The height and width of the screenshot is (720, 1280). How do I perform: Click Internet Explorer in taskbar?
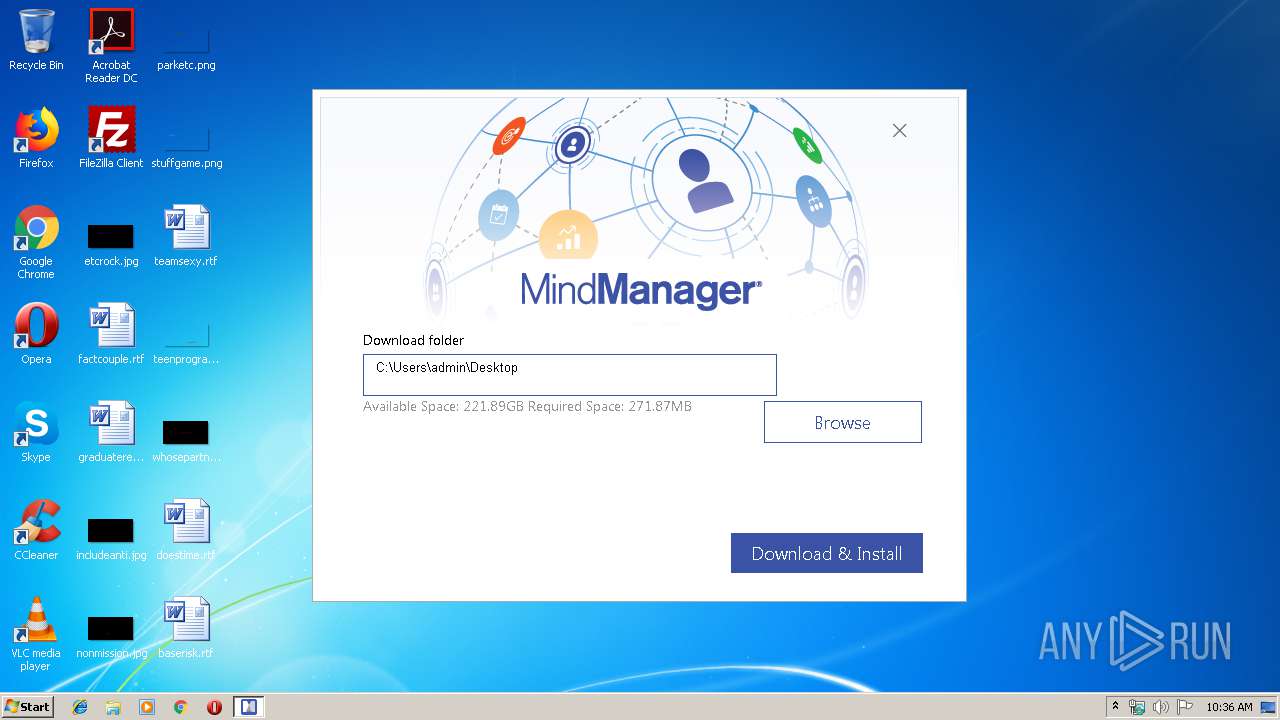[80, 707]
